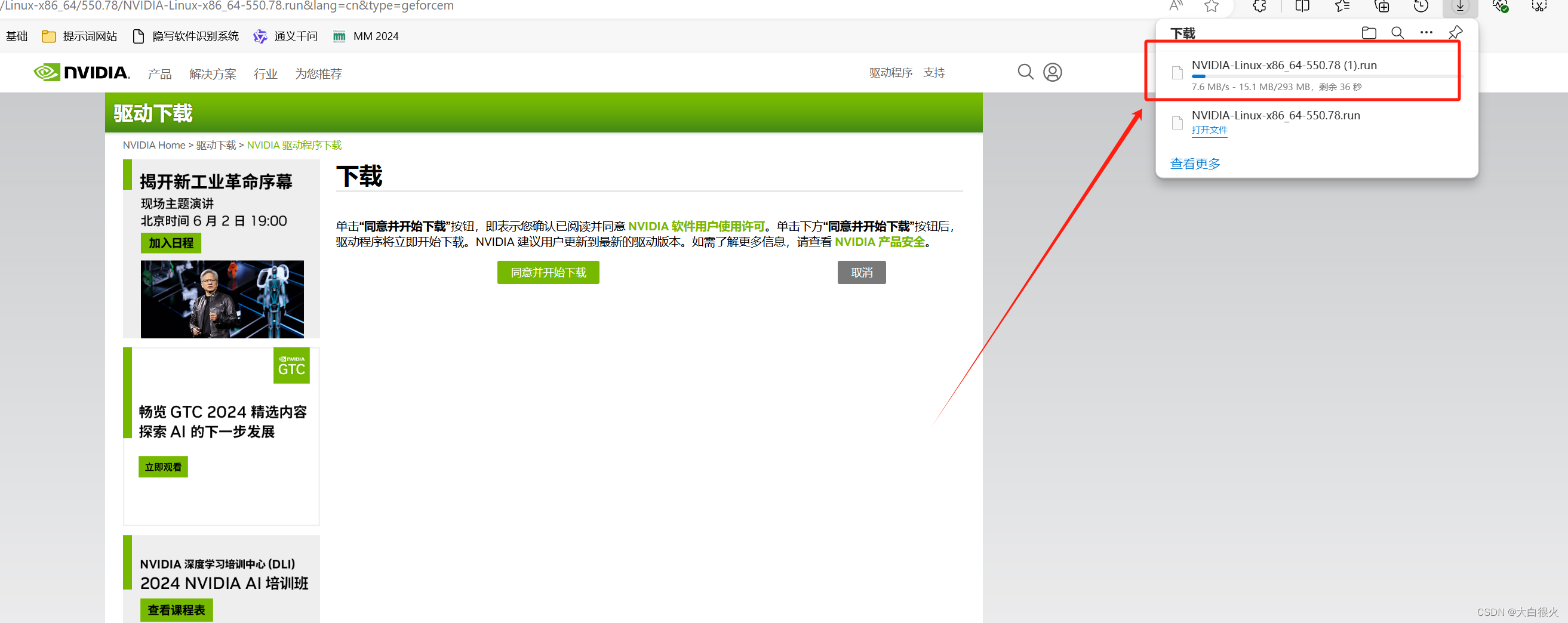Viewport: 1568px width, 623px height.
Task: Click the 加入日程 button
Action: (x=171, y=243)
